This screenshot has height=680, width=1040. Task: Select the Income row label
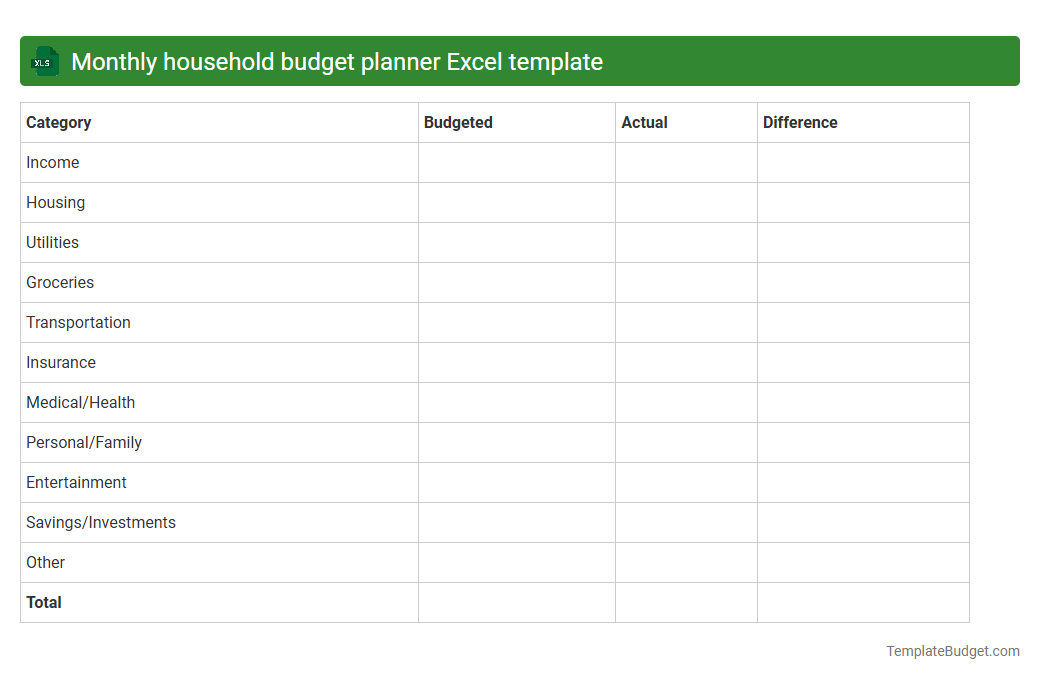tap(53, 162)
